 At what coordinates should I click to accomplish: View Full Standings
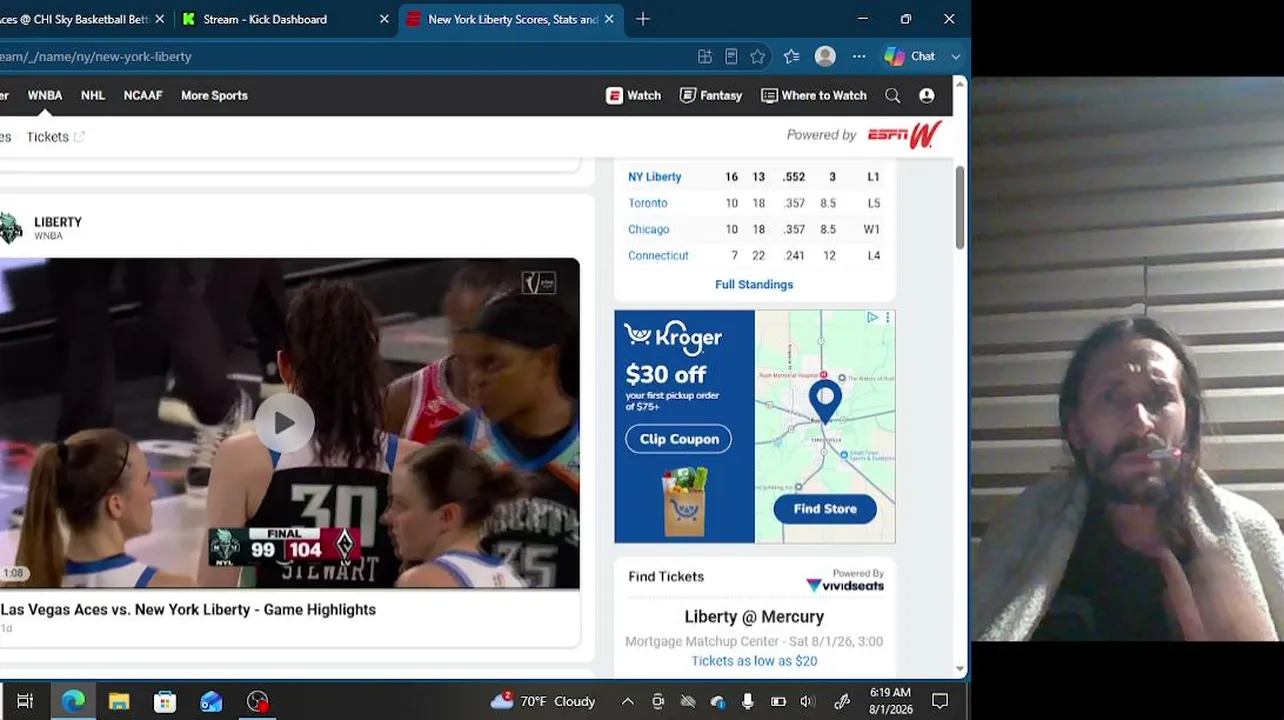click(x=754, y=285)
